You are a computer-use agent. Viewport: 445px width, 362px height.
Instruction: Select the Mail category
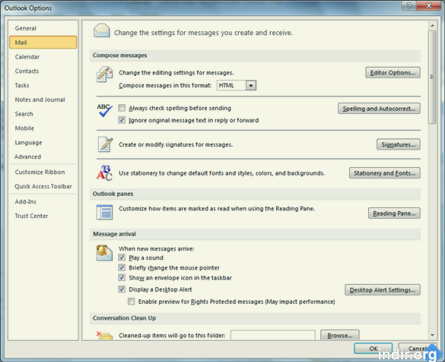[x=43, y=42]
